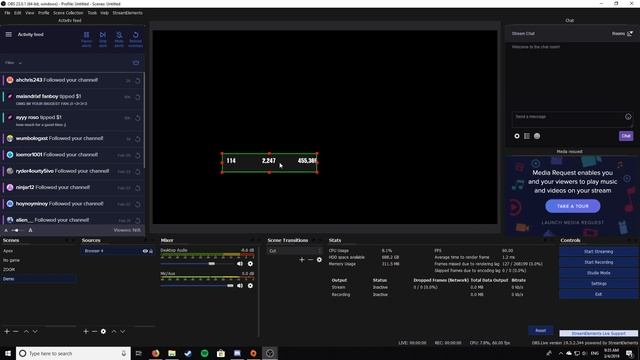Click the chat round points icon
The width and height of the screenshot is (640, 360).
pyautogui.click(x=537, y=136)
